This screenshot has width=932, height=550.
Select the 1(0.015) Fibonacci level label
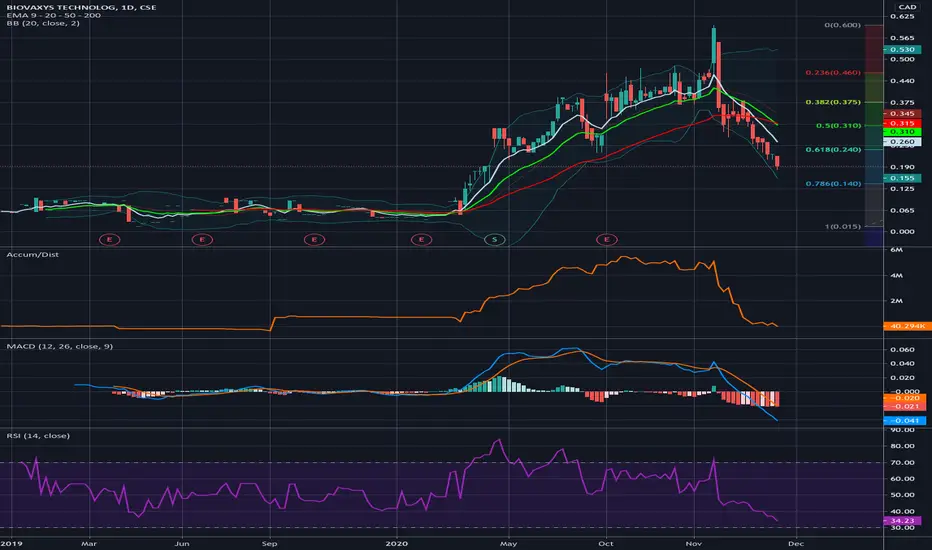tap(842, 226)
